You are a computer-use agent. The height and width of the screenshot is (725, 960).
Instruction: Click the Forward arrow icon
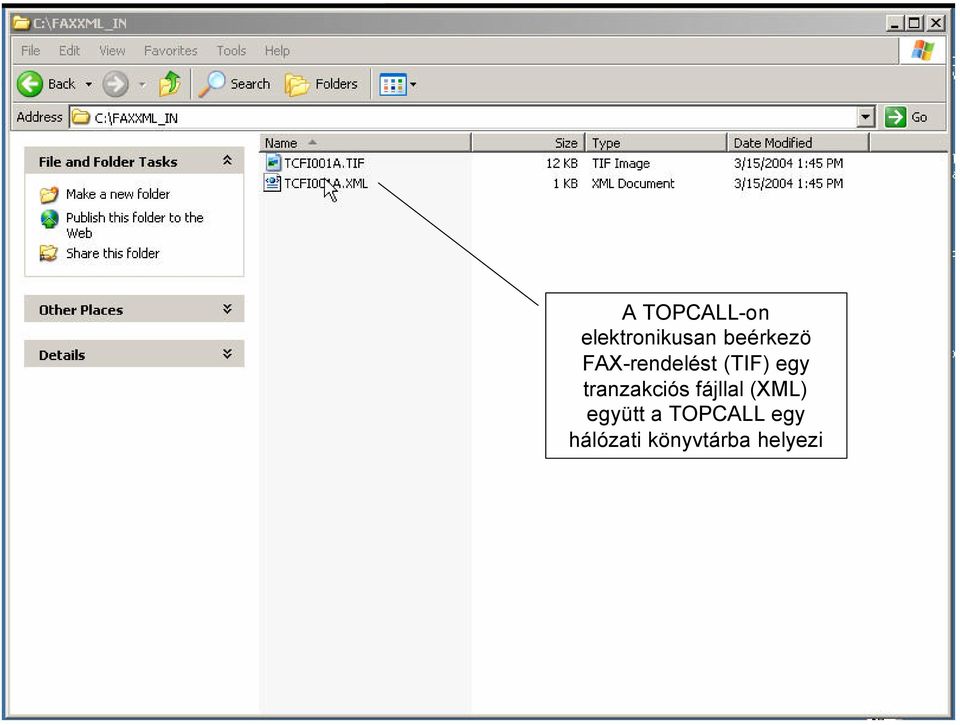[x=115, y=84]
